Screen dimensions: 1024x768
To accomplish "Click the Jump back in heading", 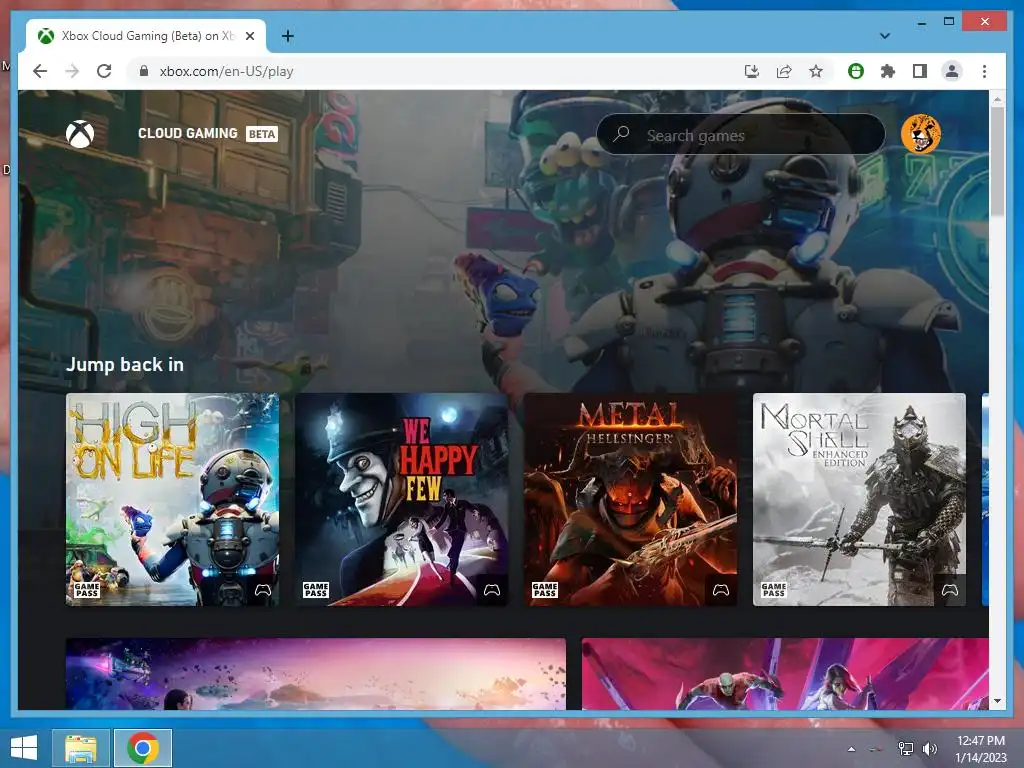I will [x=125, y=364].
